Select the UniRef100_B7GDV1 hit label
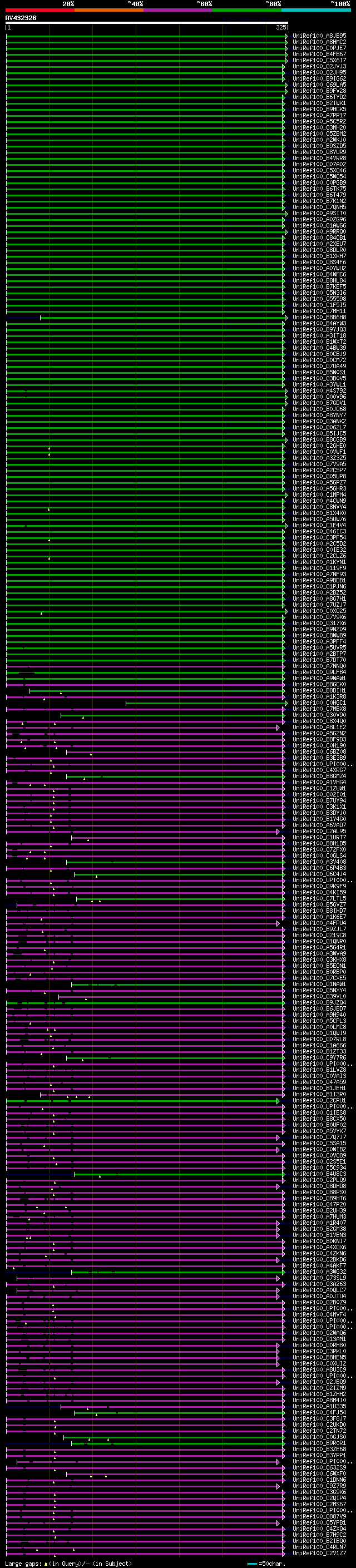 click(x=319, y=403)
